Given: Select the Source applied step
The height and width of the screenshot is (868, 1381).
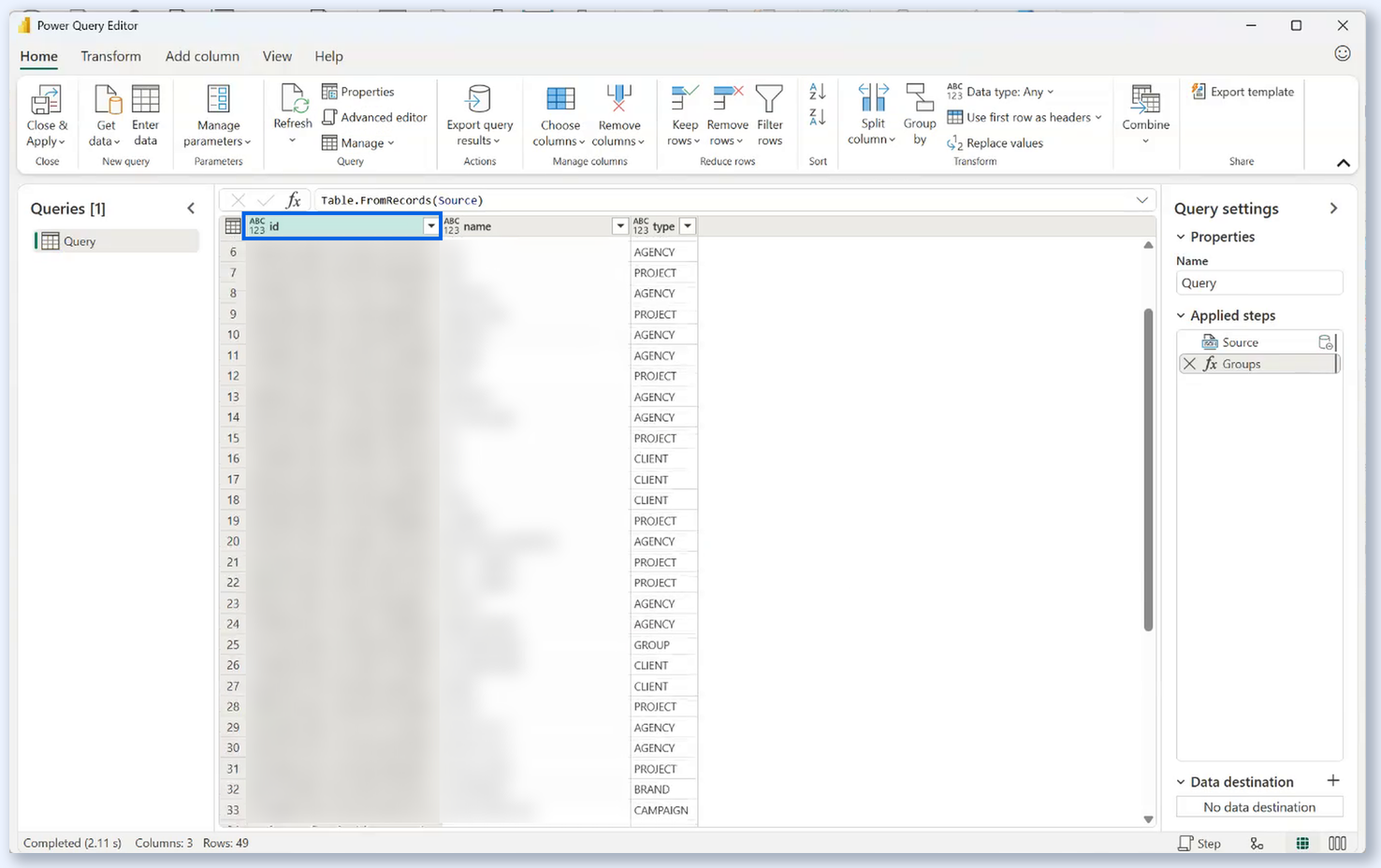Looking at the screenshot, I should pyautogui.click(x=1257, y=342).
